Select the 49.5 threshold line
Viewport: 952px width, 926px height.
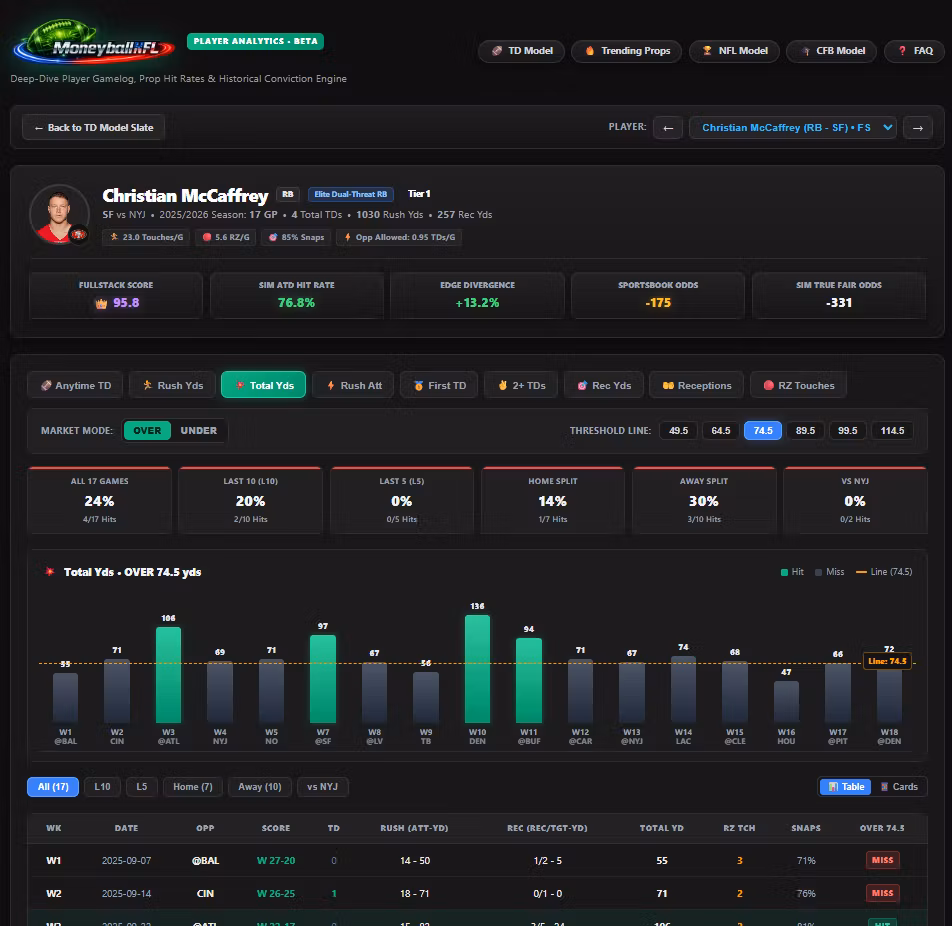point(678,431)
